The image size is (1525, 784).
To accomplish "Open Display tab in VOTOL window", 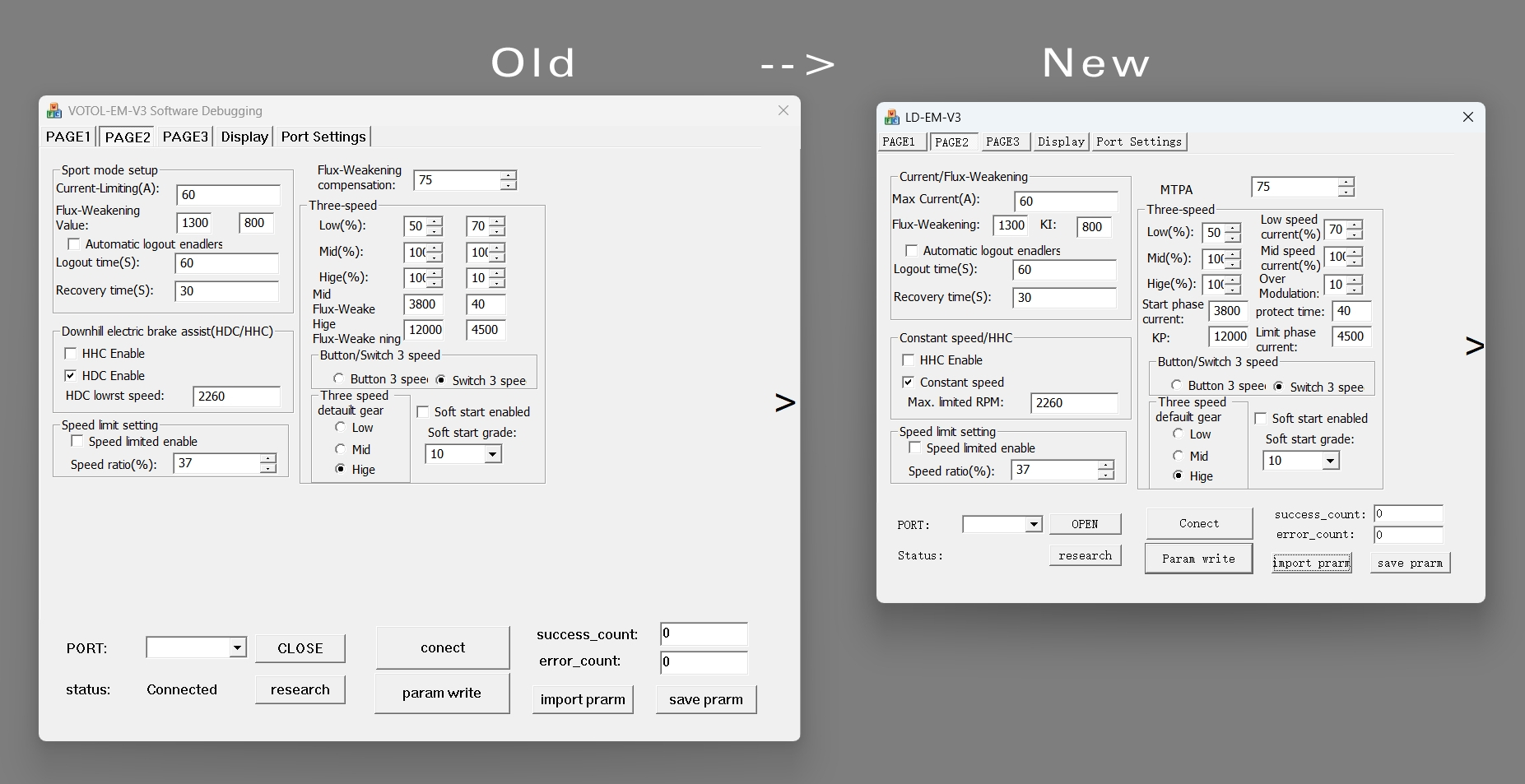I will pos(244,137).
